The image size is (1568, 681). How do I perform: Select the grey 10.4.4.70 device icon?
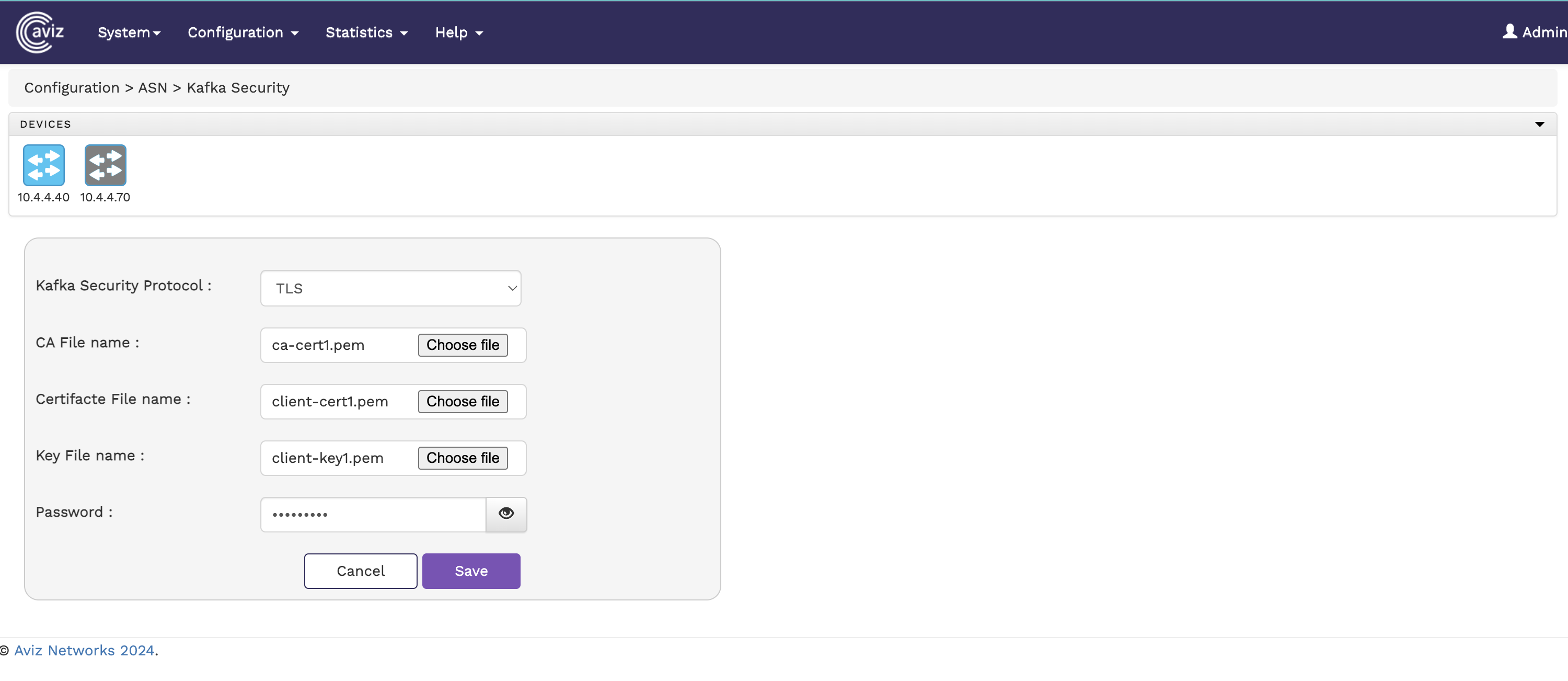pyautogui.click(x=105, y=165)
